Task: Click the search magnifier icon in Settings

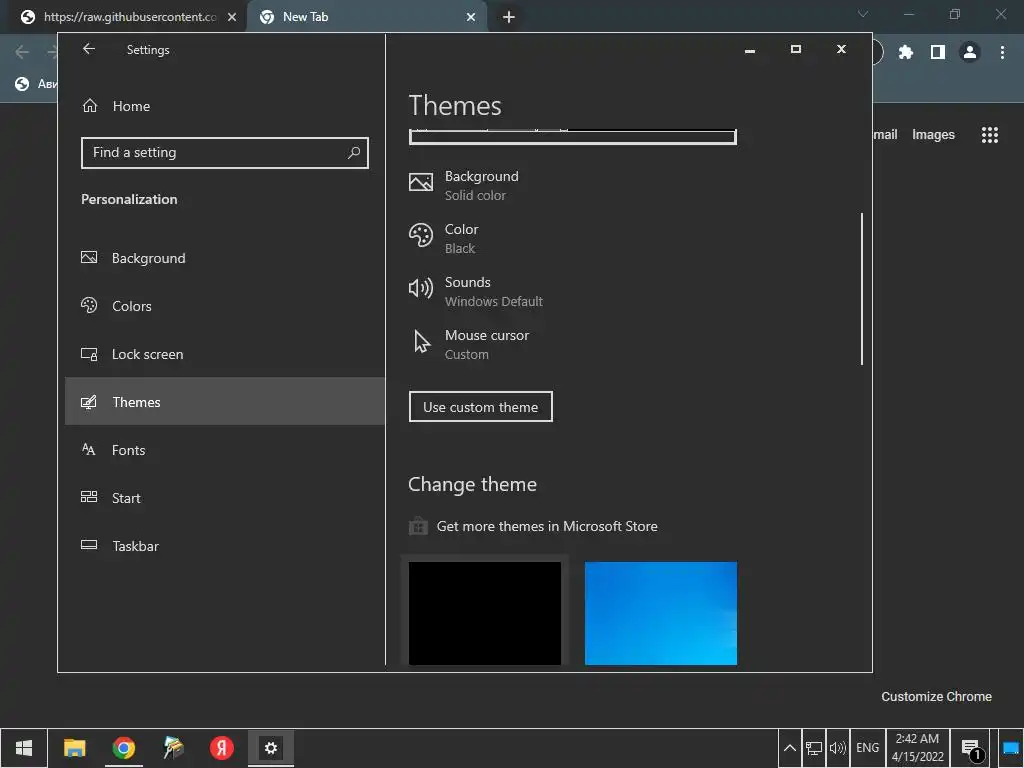Action: pos(354,153)
